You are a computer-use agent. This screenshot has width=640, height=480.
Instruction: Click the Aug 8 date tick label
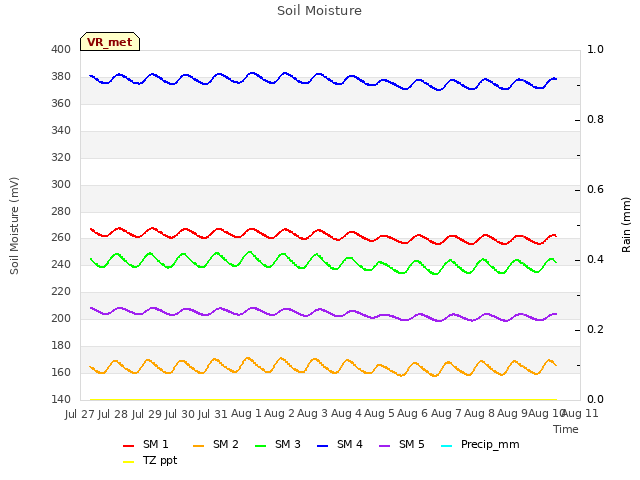coord(479,414)
